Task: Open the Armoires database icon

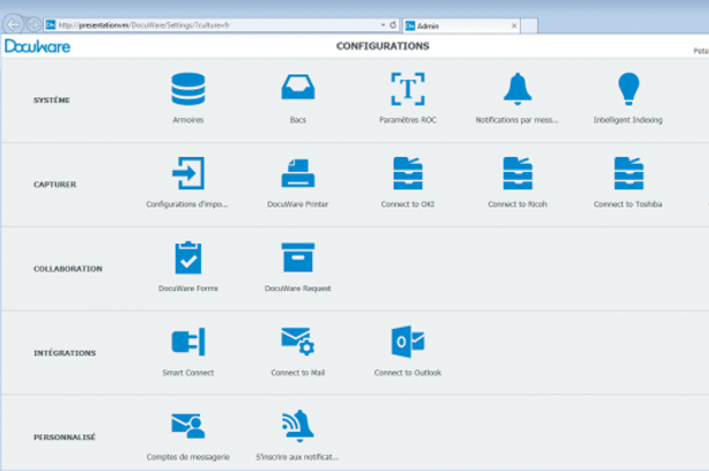Action: coord(188,89)
